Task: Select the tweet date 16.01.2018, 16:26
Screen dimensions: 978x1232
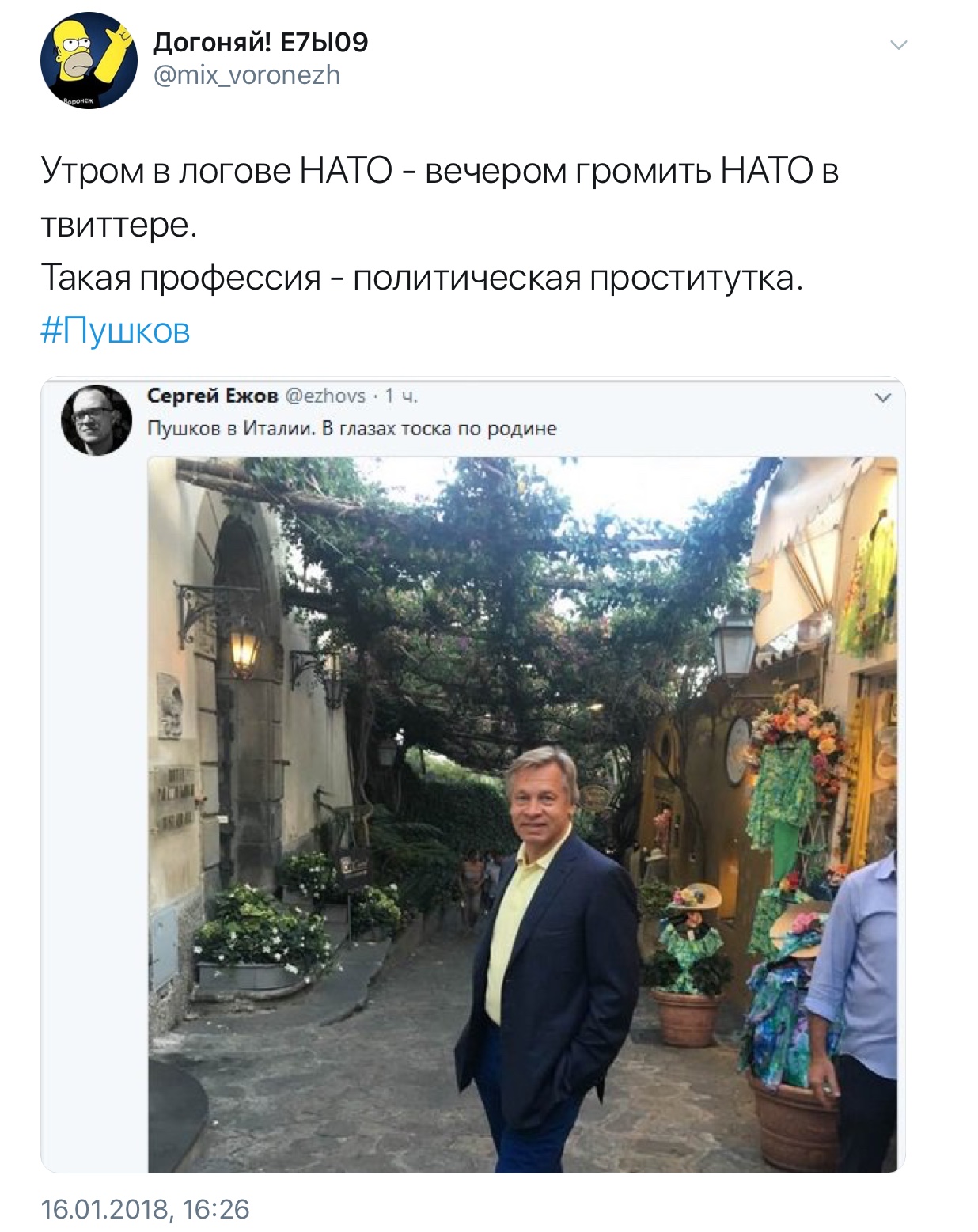Action: click(x=145, y=1209)
